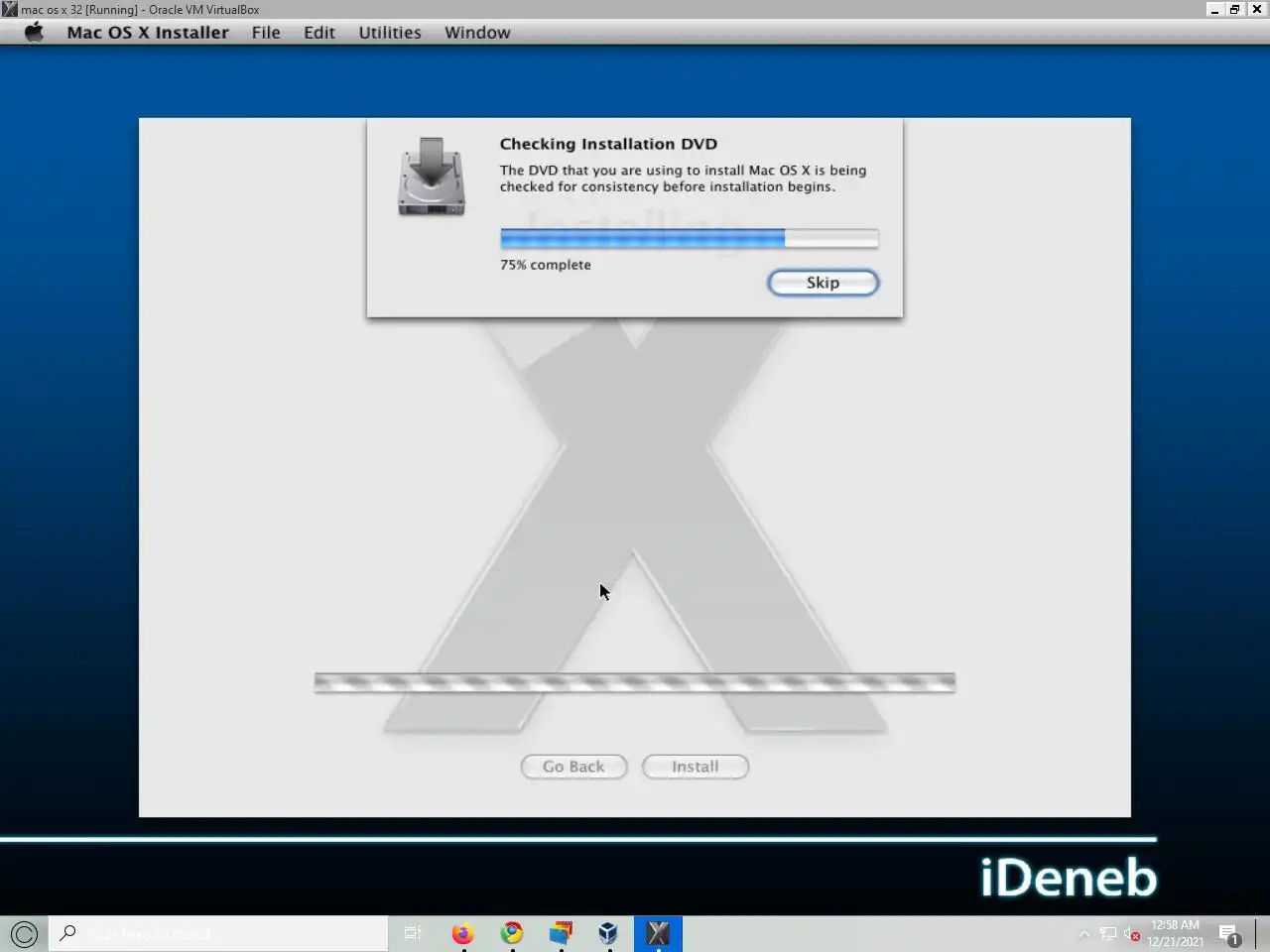Open the Mac OS X Installer menu

click(x=148, y=32)
